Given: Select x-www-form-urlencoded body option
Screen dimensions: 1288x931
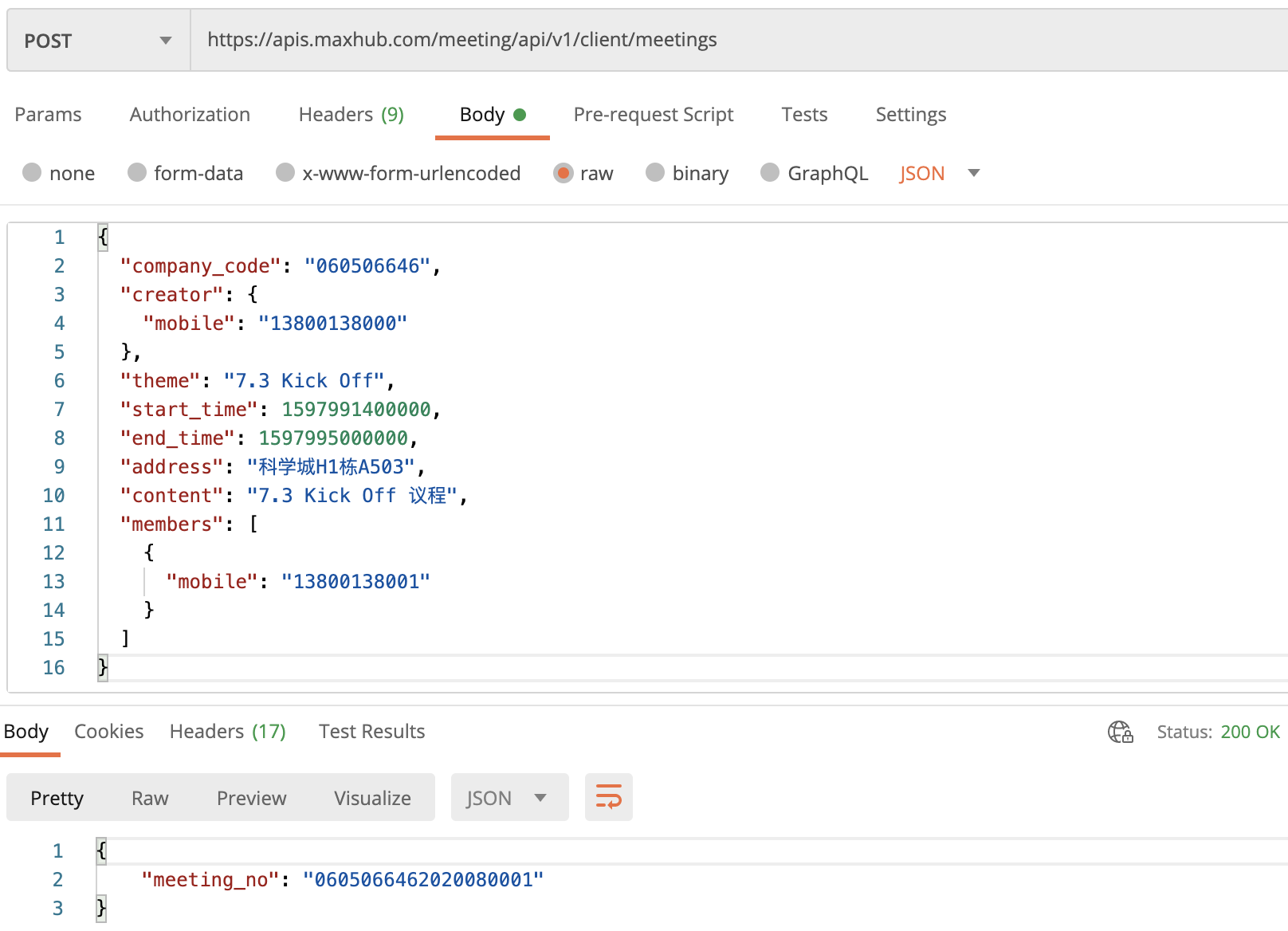Looking at the screenshot, I should (285, 173).
